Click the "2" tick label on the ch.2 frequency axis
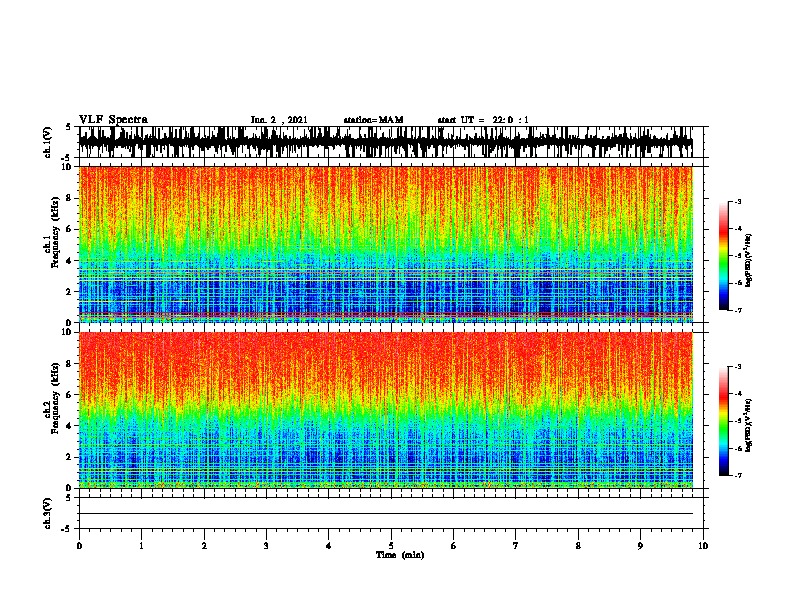Viewport: 792px width, 612px height. pos(69,457)
